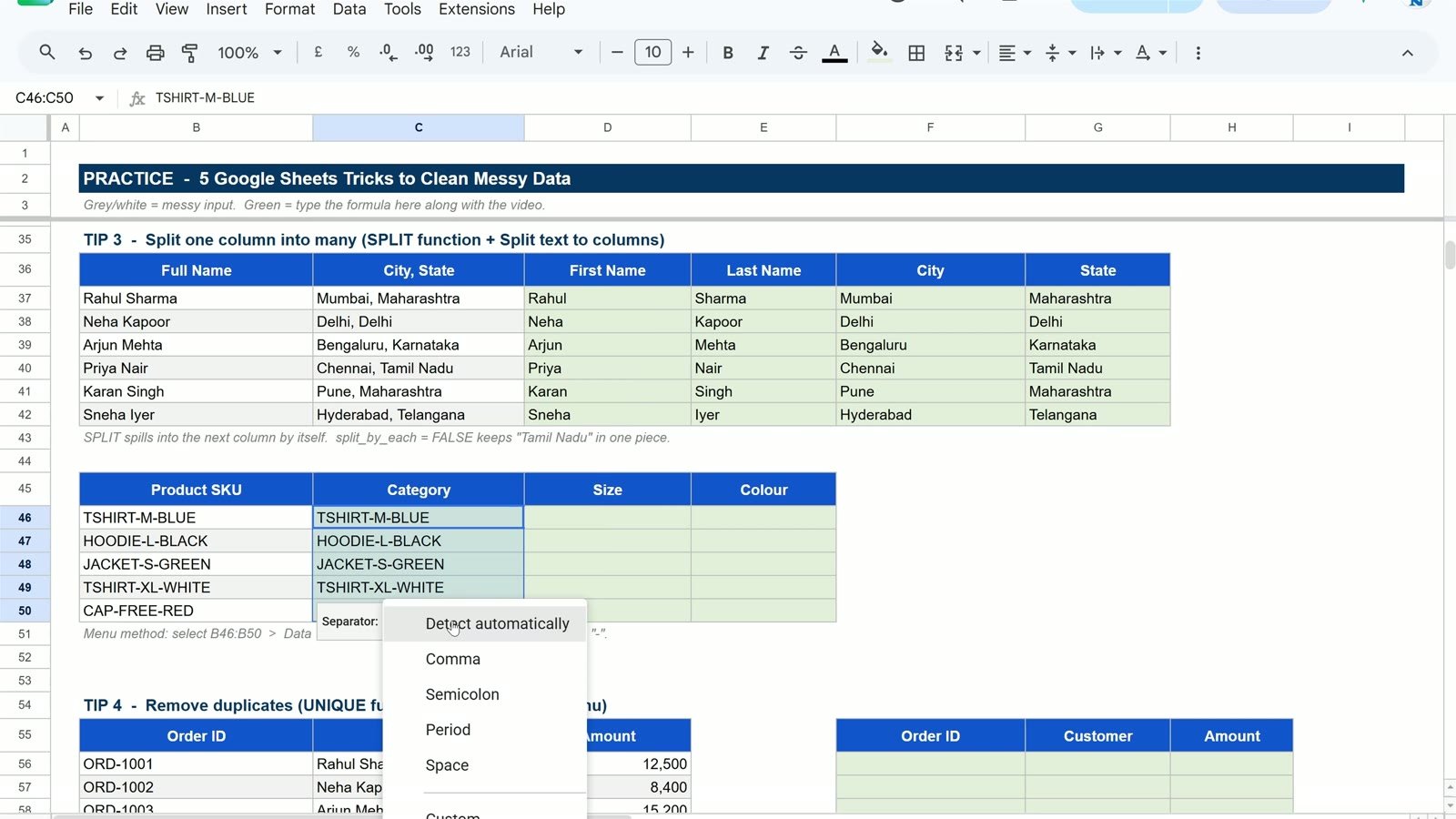Click the merge cells icon

point(954,53)
